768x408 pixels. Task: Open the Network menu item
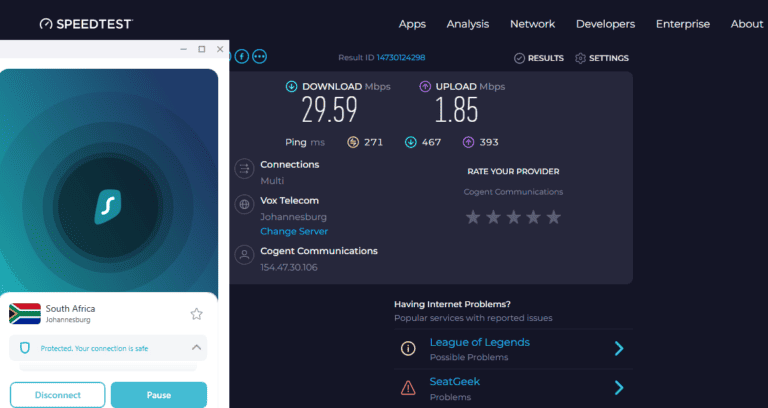pos(532,24)
